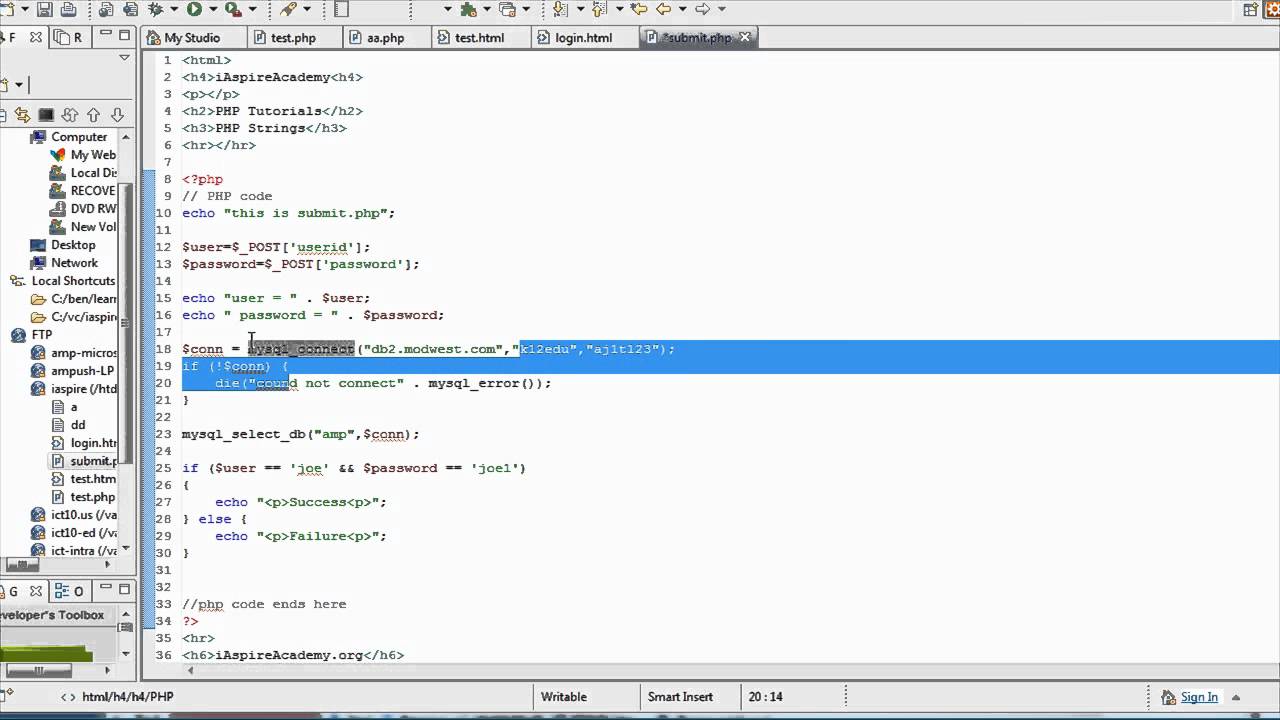Viewport: 1280px width, 720px height.
Task: Click the link-with-editor arrows icon
Action: coord(22,115)
